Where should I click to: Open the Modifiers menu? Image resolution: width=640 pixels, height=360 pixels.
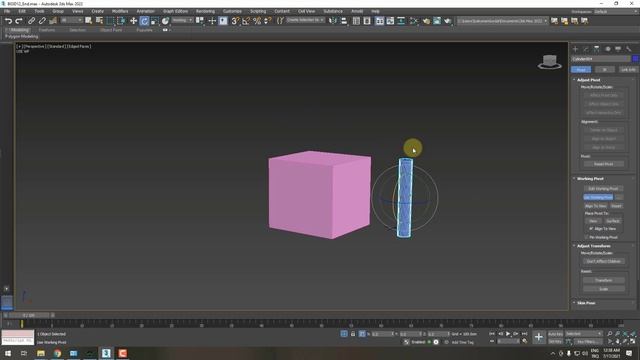tap(120, 11)
